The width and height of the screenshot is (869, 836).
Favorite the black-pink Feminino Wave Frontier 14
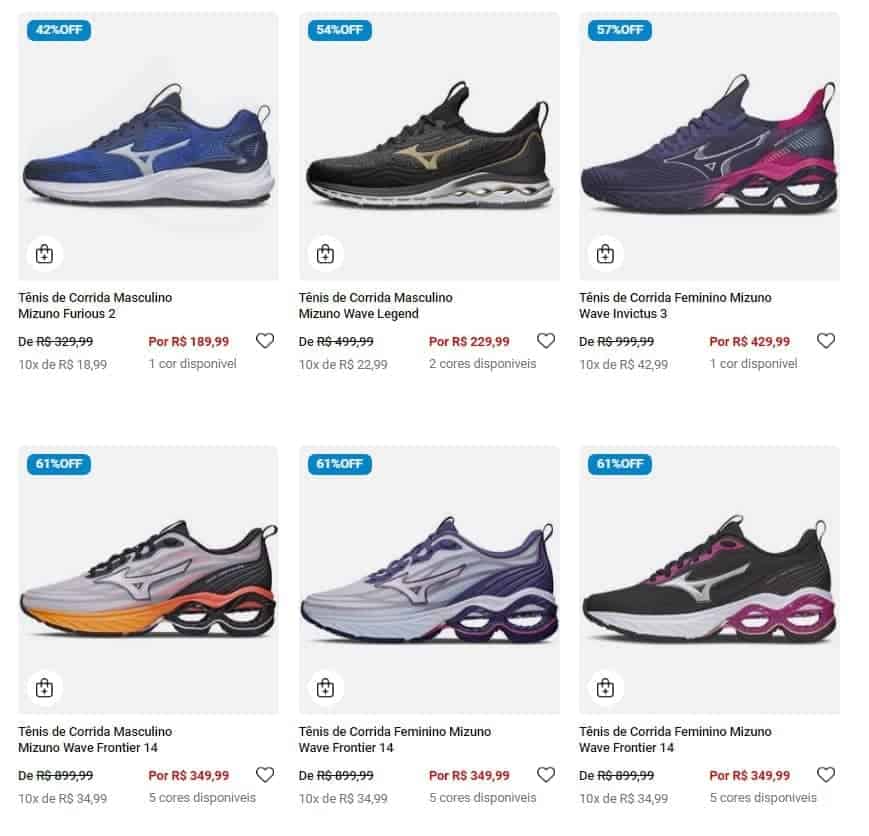pos(826,775)
